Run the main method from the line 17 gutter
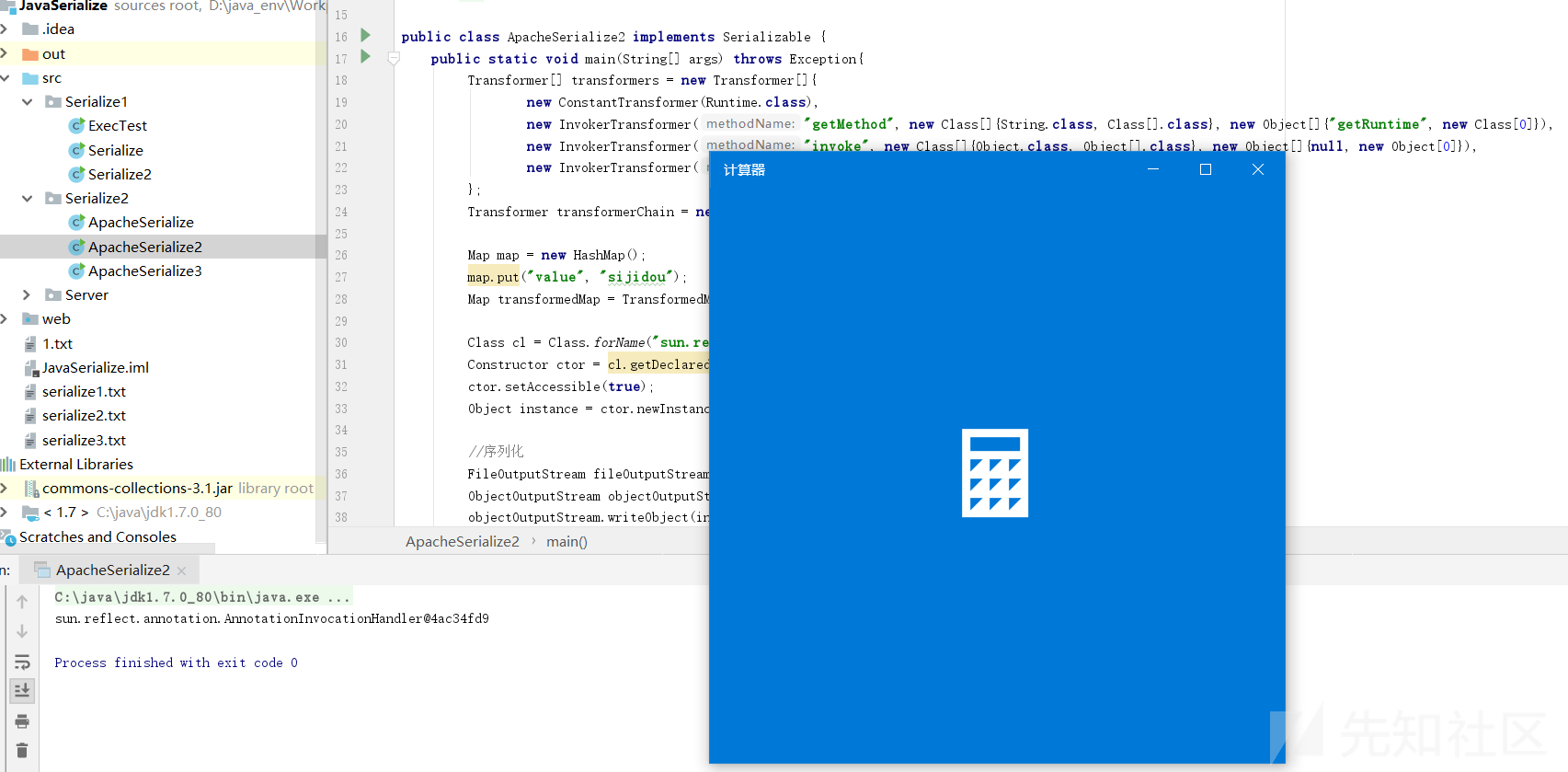 (x=365, y=57)
